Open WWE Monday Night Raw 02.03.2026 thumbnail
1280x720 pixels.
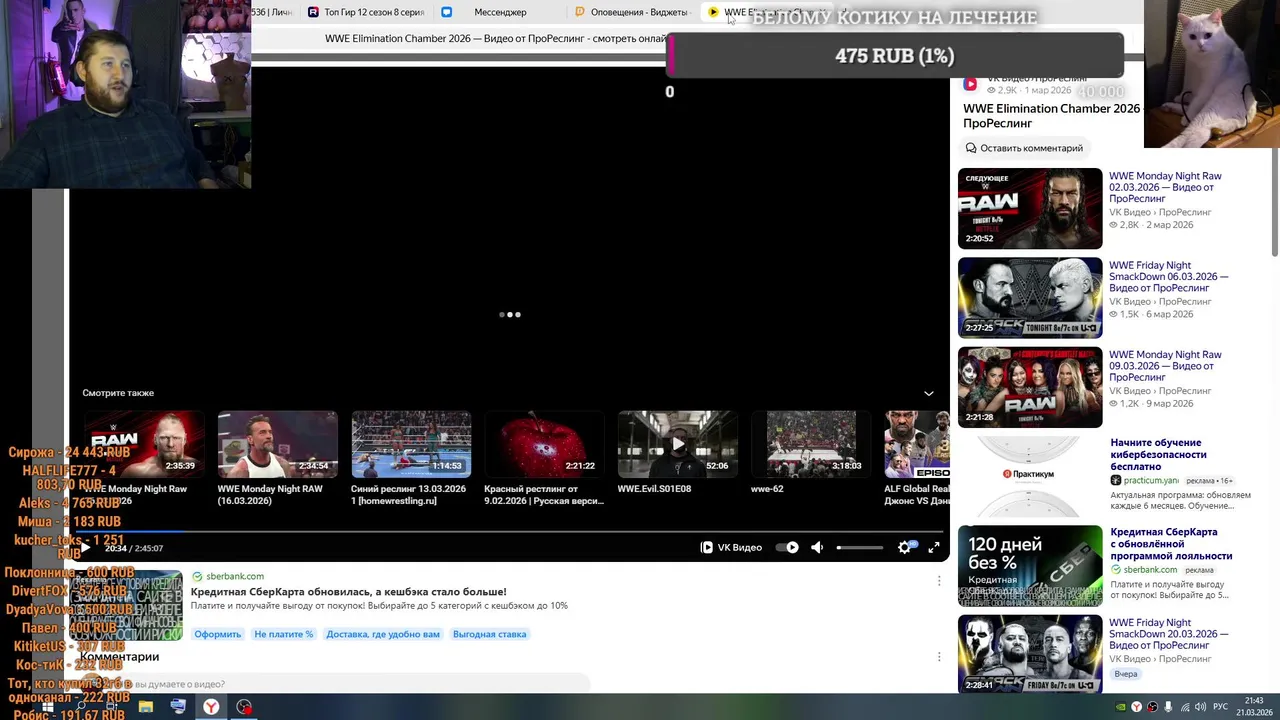tap(1030, 208)
